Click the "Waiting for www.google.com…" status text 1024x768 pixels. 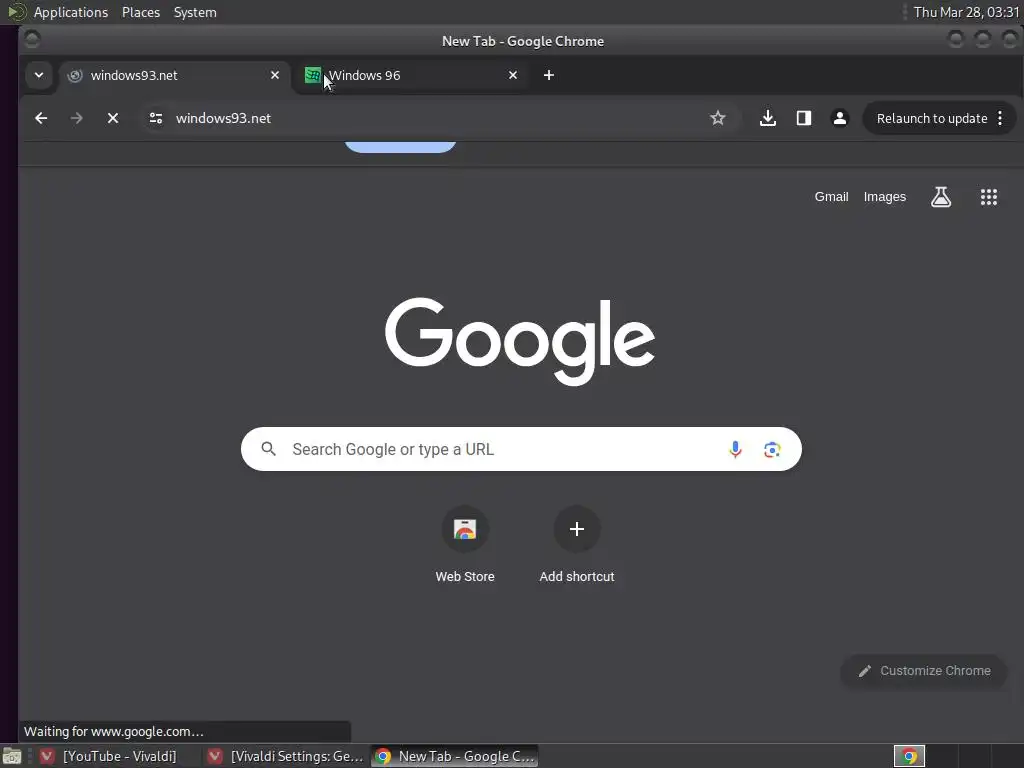pyautogui.click(x=114, y=731)
